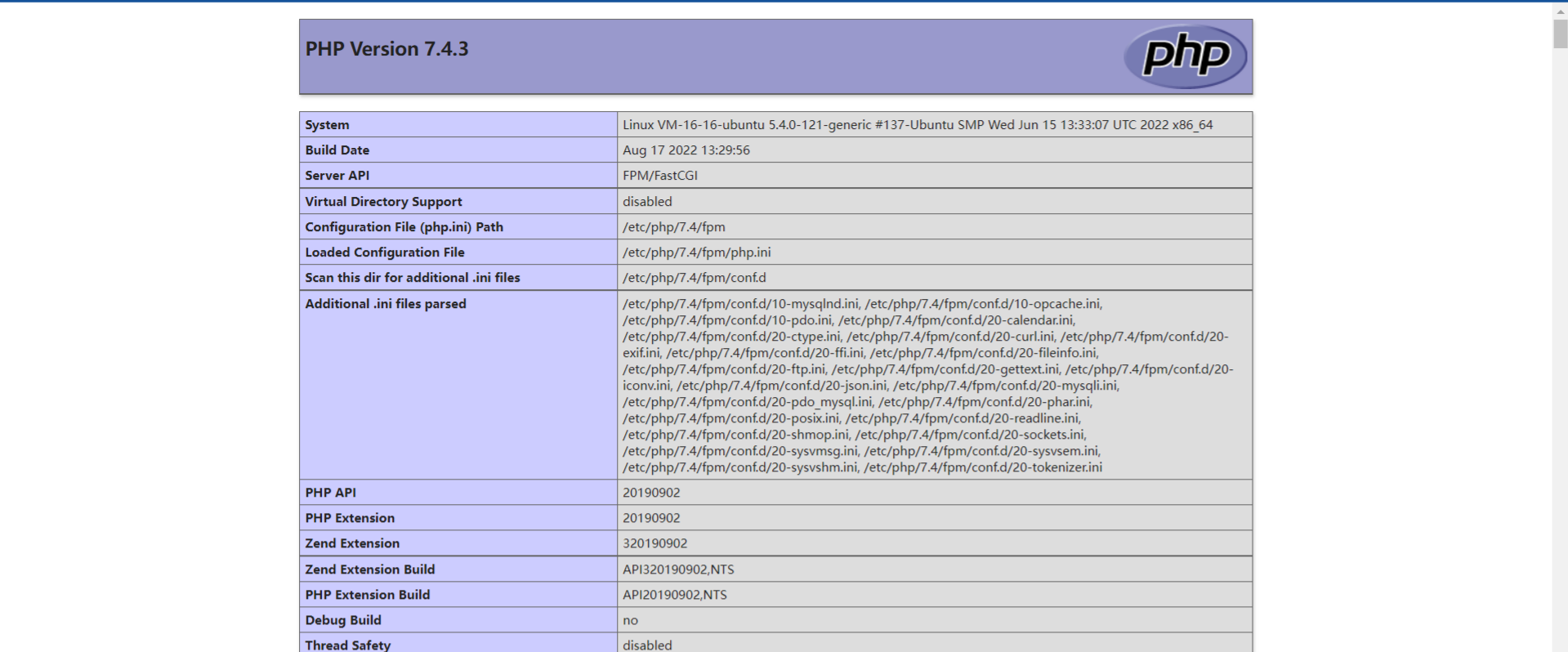
Task: Click Configuration File (php.ini) Path label
Action: [404, 227]
